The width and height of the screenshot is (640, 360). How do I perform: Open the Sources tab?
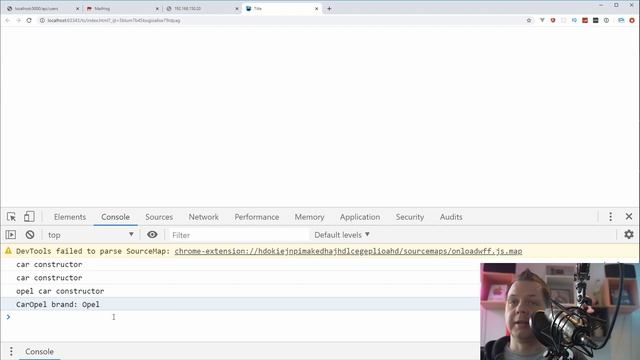159,217
